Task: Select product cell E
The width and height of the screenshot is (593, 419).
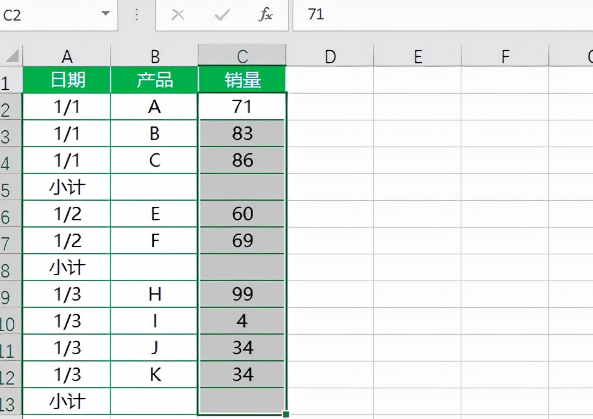Action: point(154,214)
